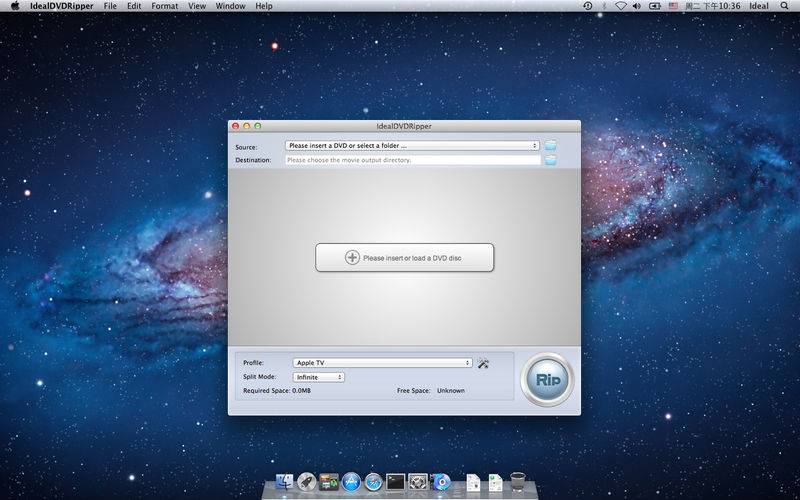Click the menu bar clock showing 10:36
This screenshot has height=500, width=800.
[712, 6]
